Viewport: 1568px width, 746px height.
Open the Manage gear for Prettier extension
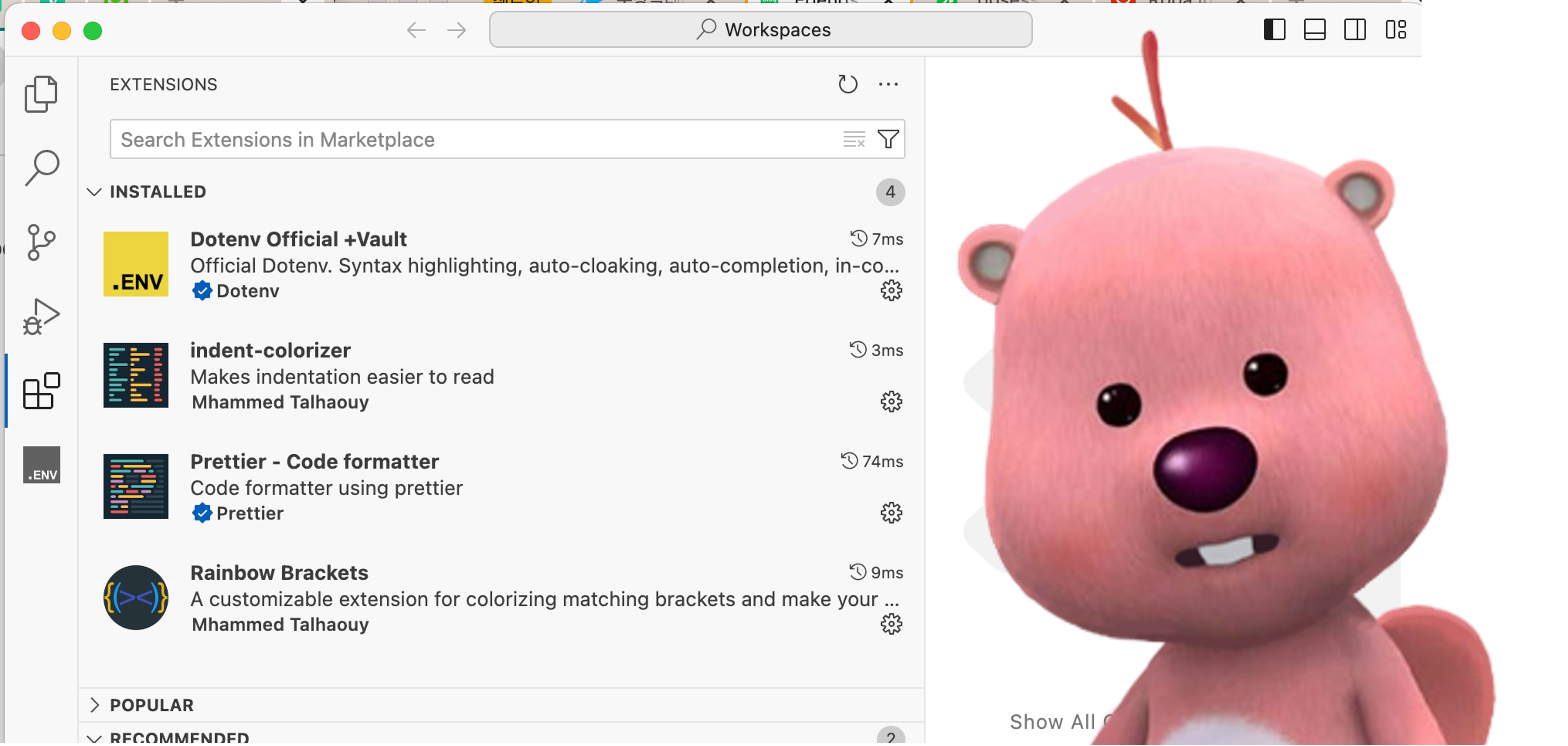(x=891, y=513)
